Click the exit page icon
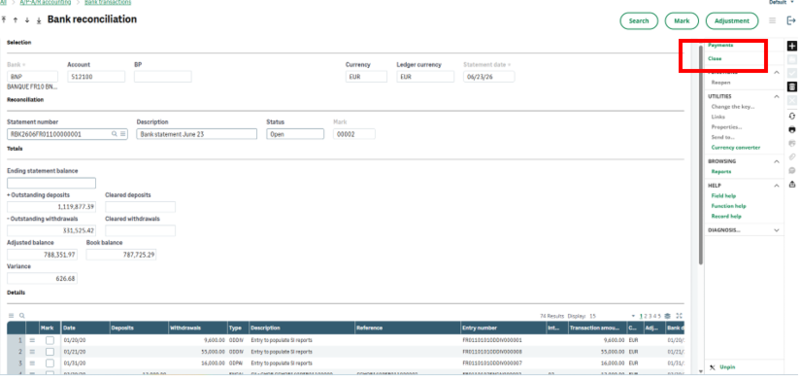 (x=791, y=21)
